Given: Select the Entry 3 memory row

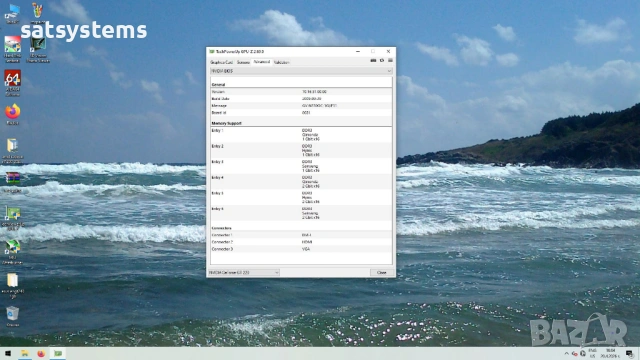Looking at the screenshot, I should coord(301,166).
